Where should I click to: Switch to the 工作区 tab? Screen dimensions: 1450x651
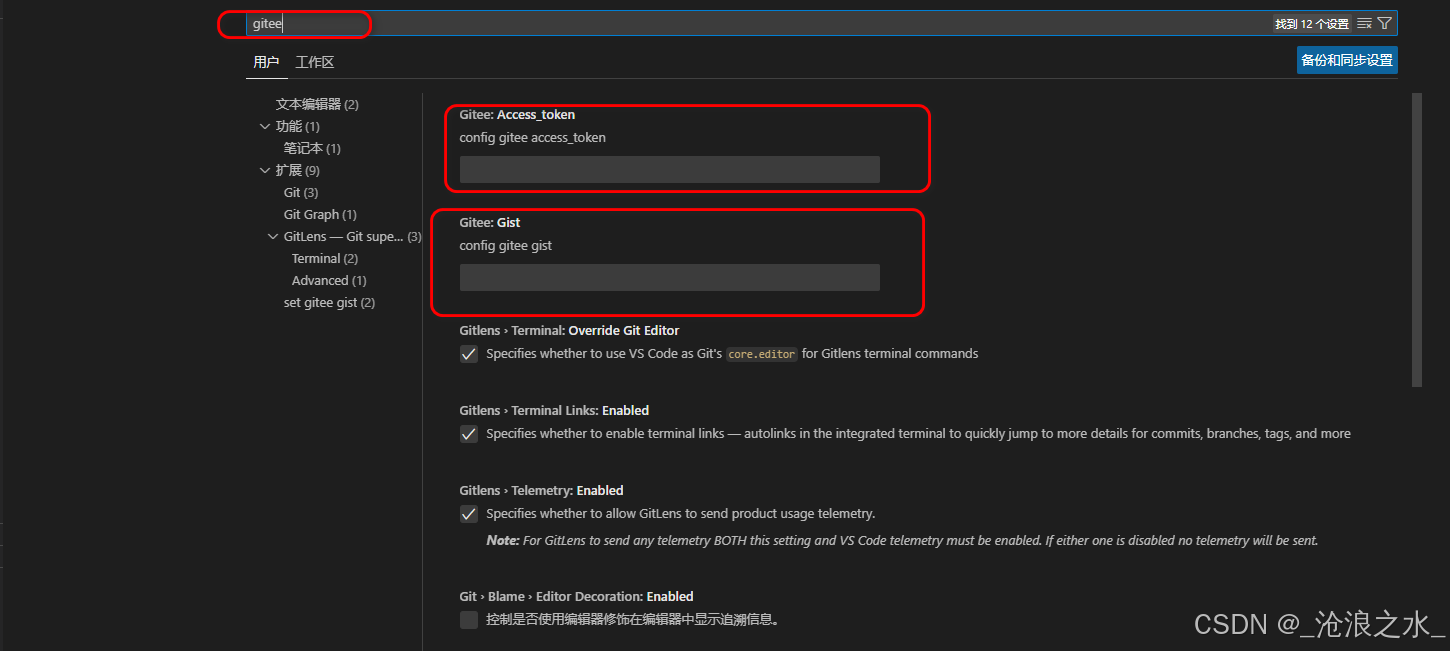314,61
